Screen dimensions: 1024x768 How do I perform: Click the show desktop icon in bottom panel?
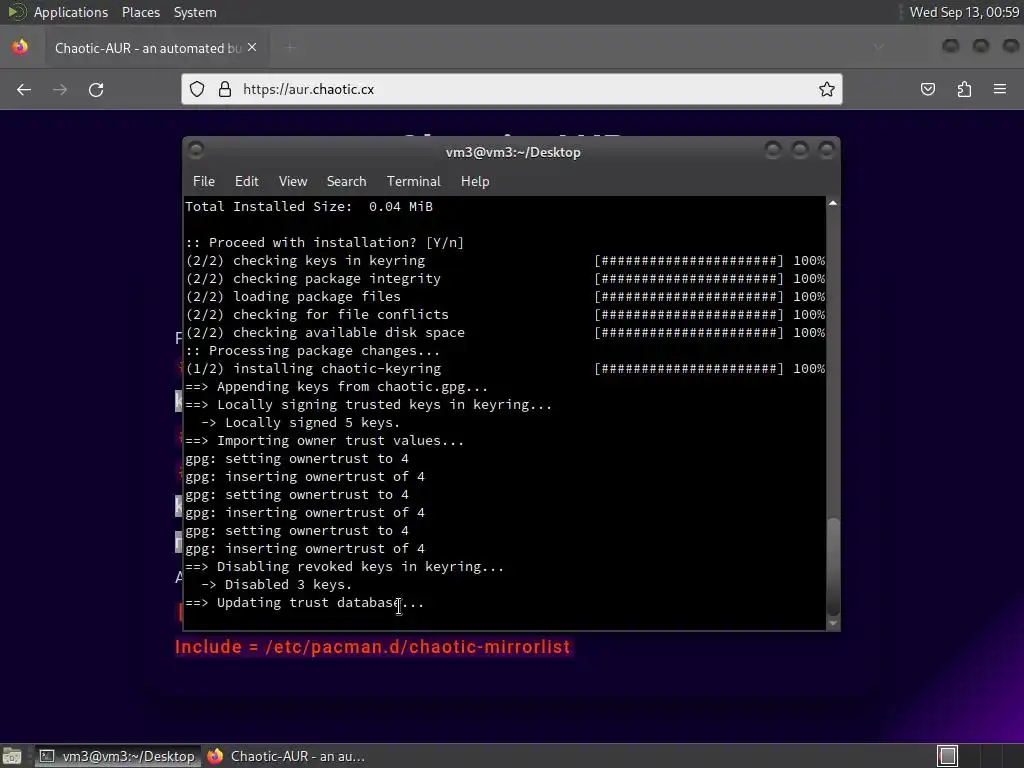12,756
